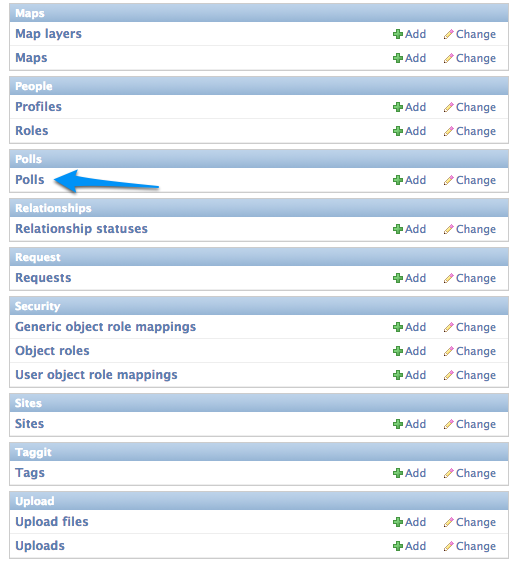The image size is (522, 574).
Task: Open the Polls model link
Action: (30, 180)
